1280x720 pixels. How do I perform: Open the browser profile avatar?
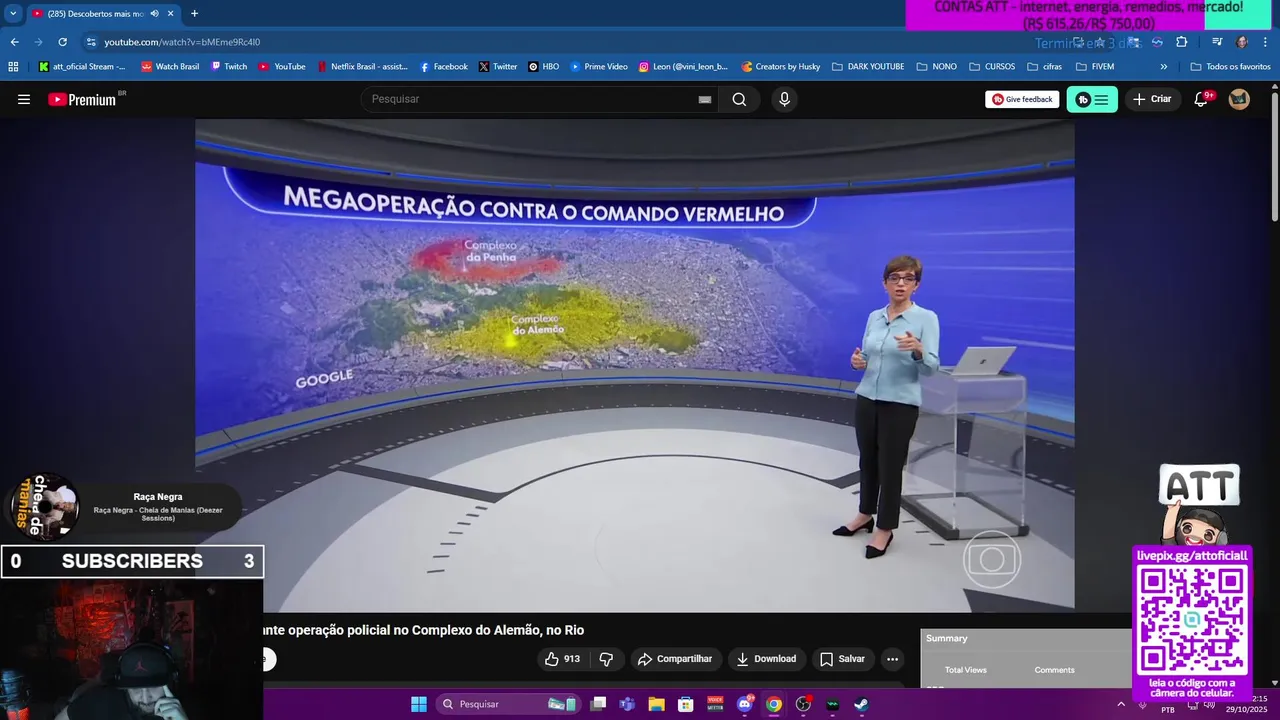point(1242,42)
